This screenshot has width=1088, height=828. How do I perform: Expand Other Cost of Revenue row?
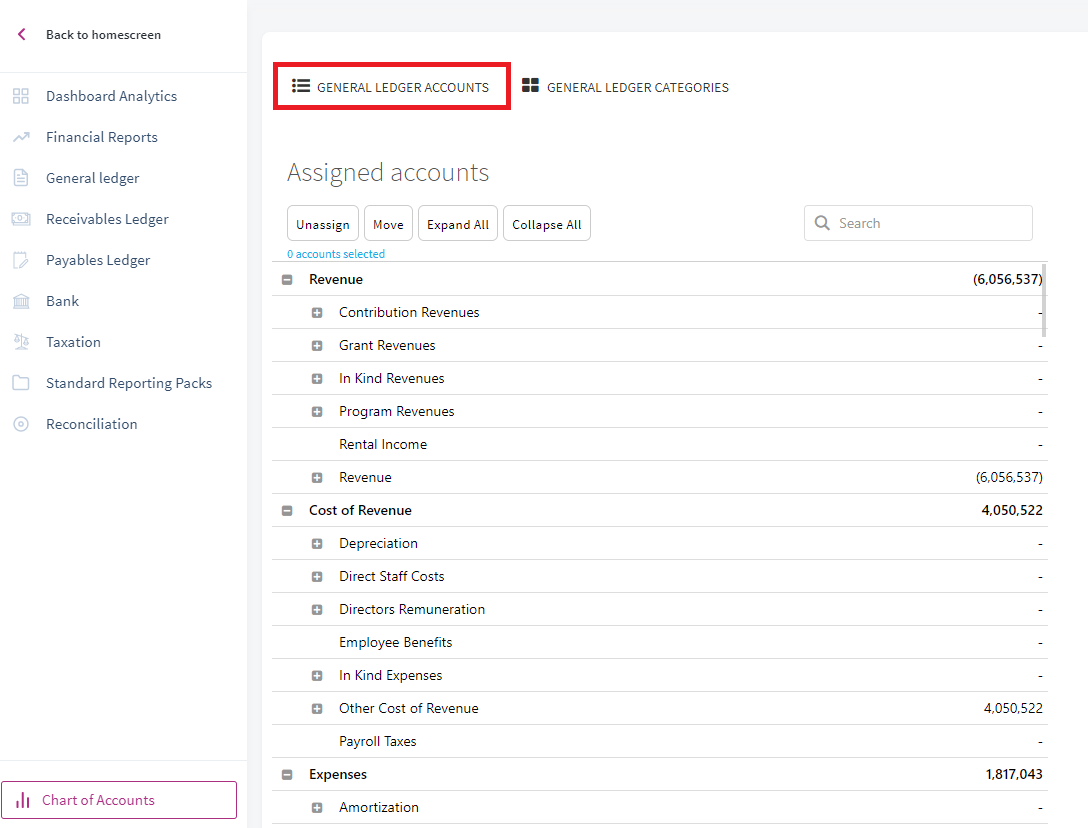[x=317, y=709]
